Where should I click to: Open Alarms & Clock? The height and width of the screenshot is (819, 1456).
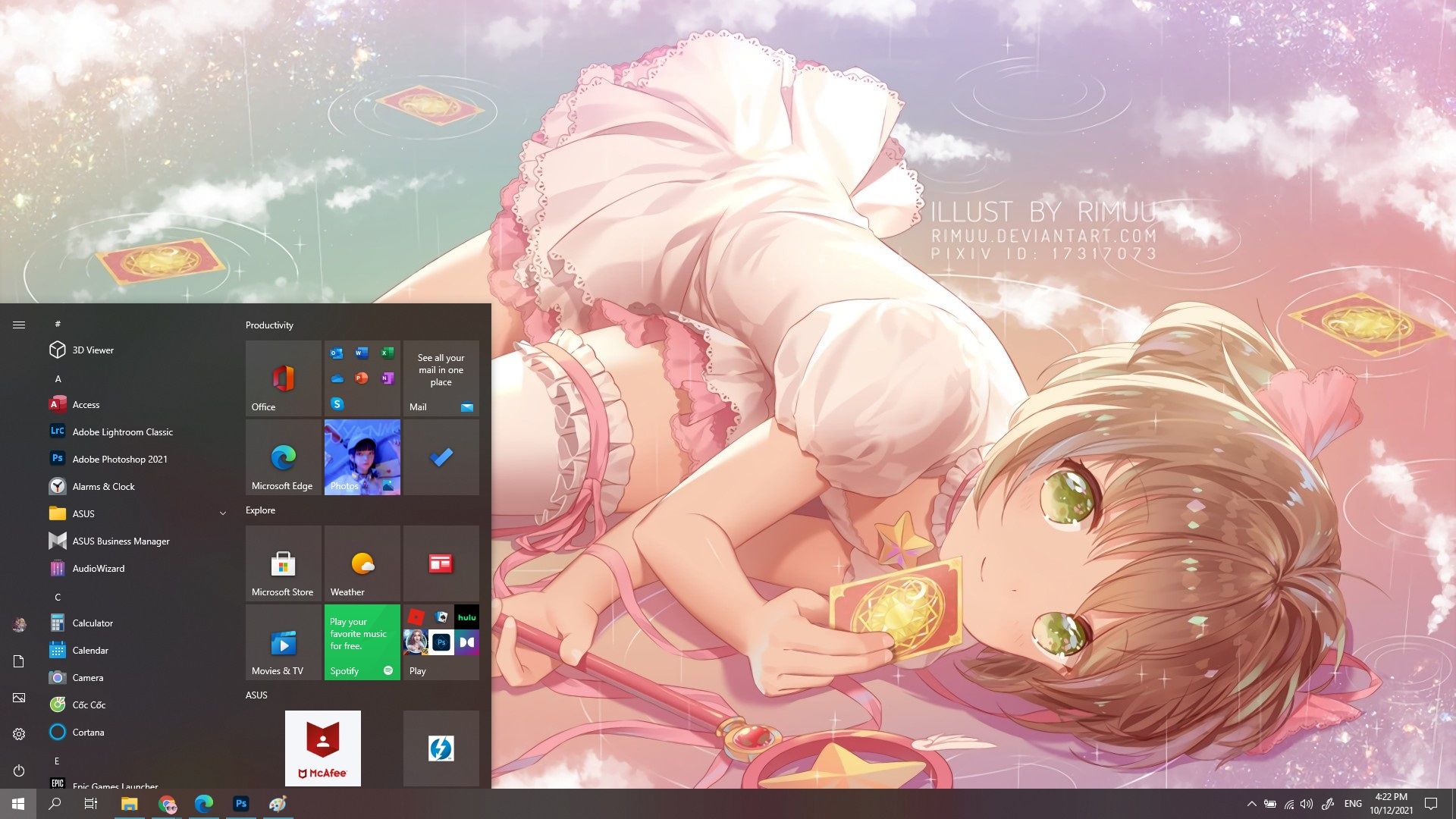[x=136, y=486]
